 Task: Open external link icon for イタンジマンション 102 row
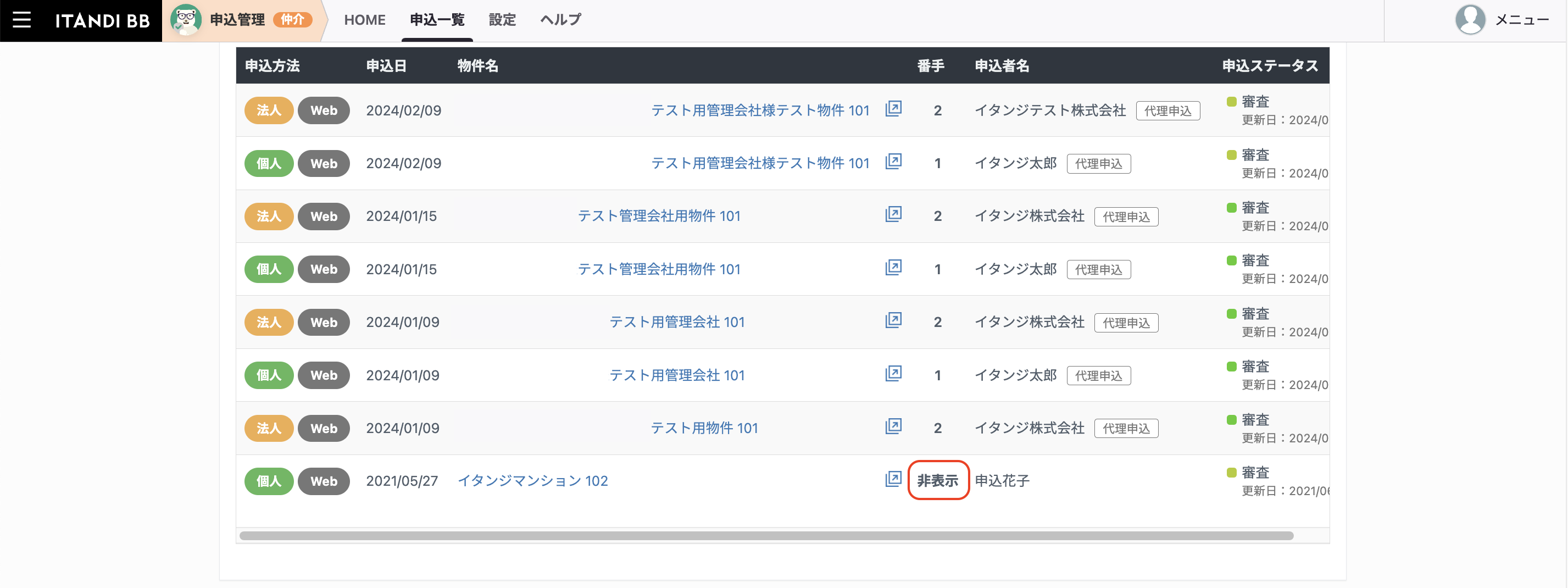[893, 480]
